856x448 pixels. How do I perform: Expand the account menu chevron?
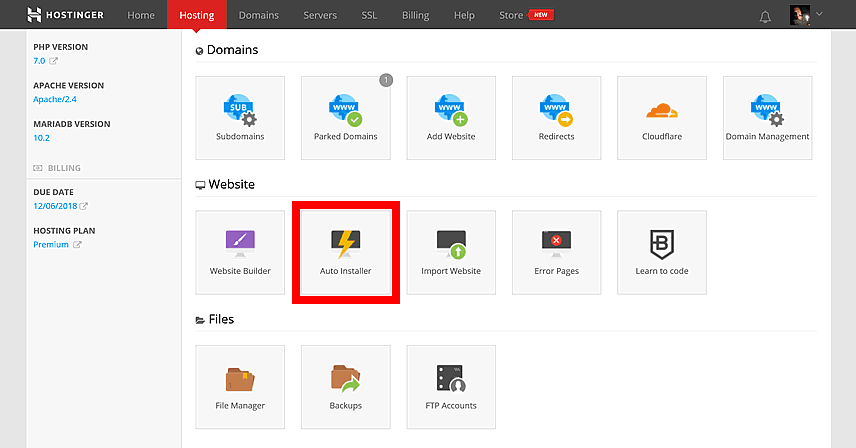click(x=819, y=14)
